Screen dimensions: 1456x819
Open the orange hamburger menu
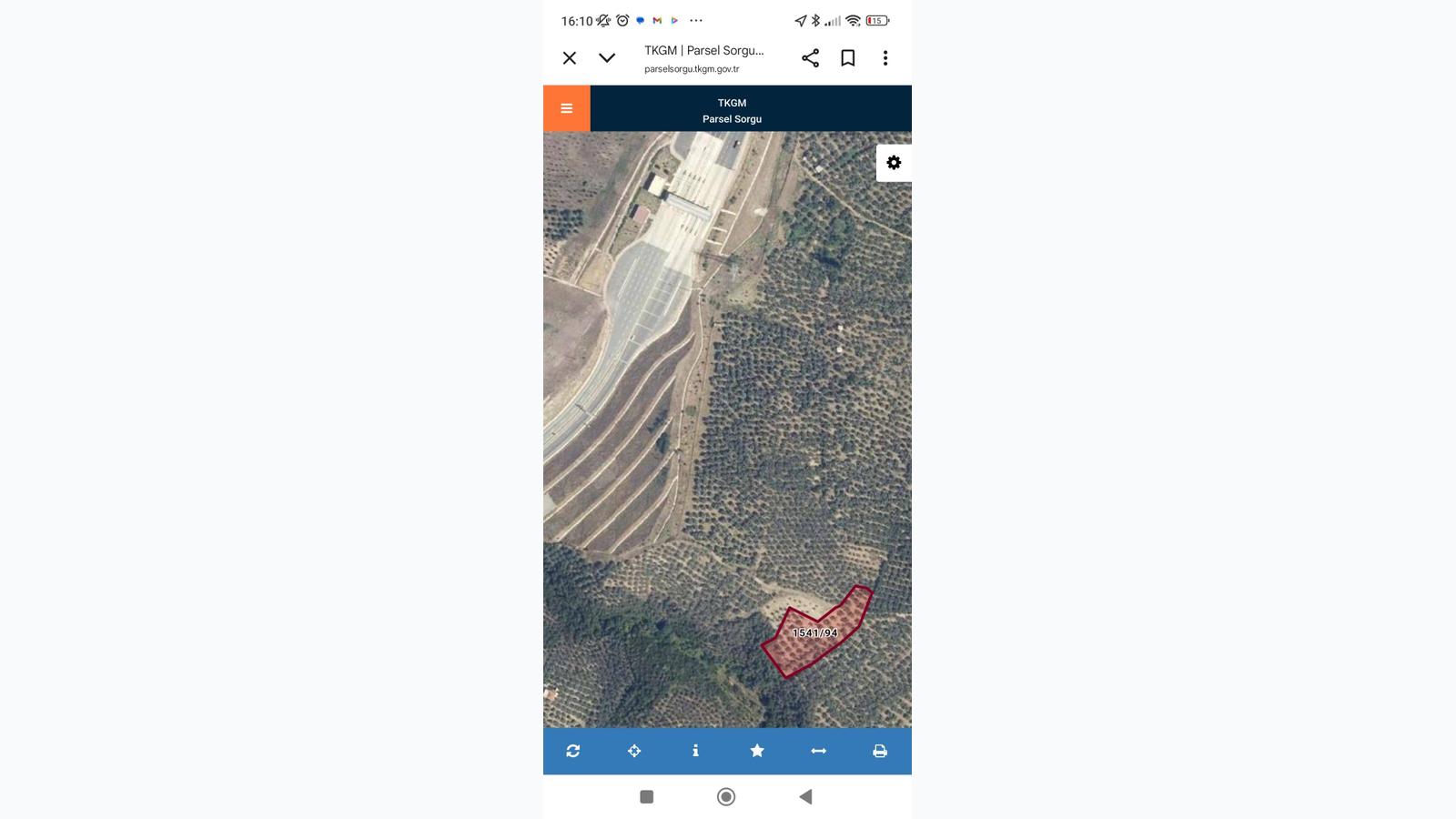click(x=566, y=108)
